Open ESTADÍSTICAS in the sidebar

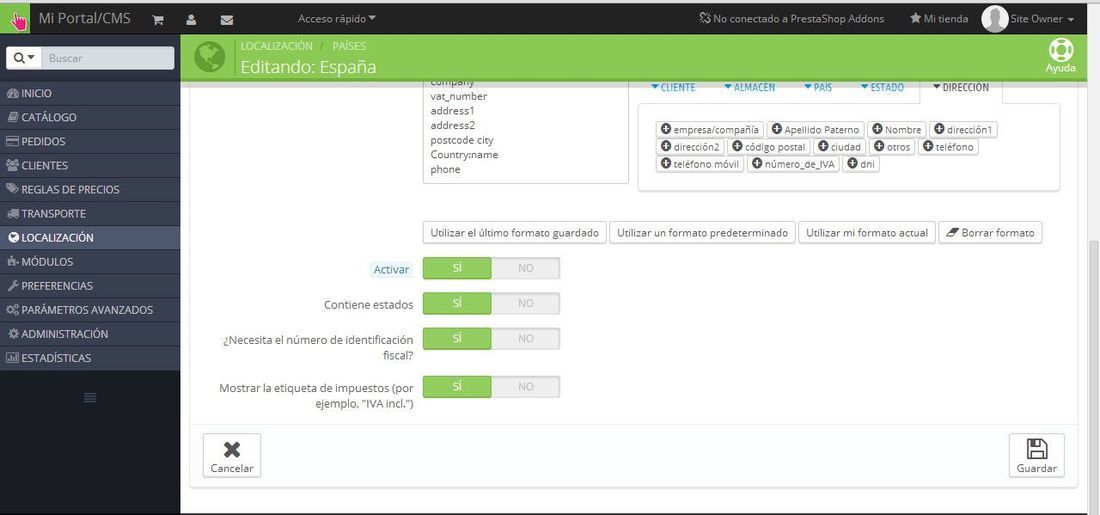[90, 358]
